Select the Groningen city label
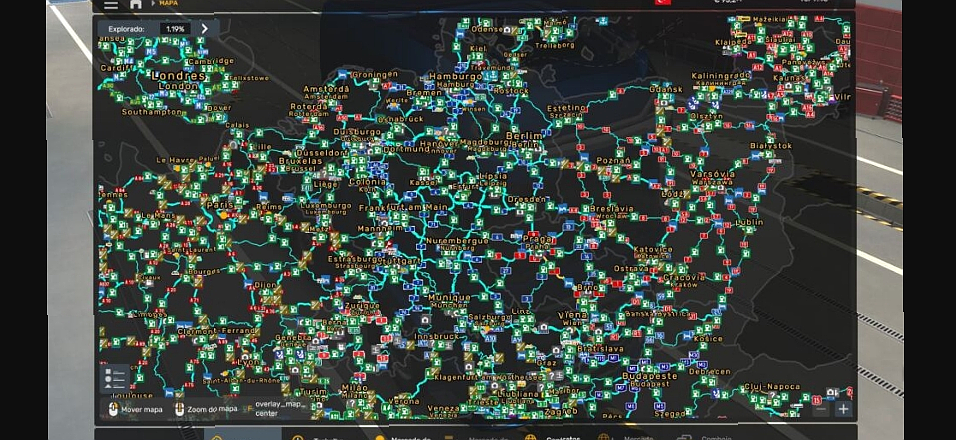The width and height of the screenshot is (956, 440). (375, 74)
